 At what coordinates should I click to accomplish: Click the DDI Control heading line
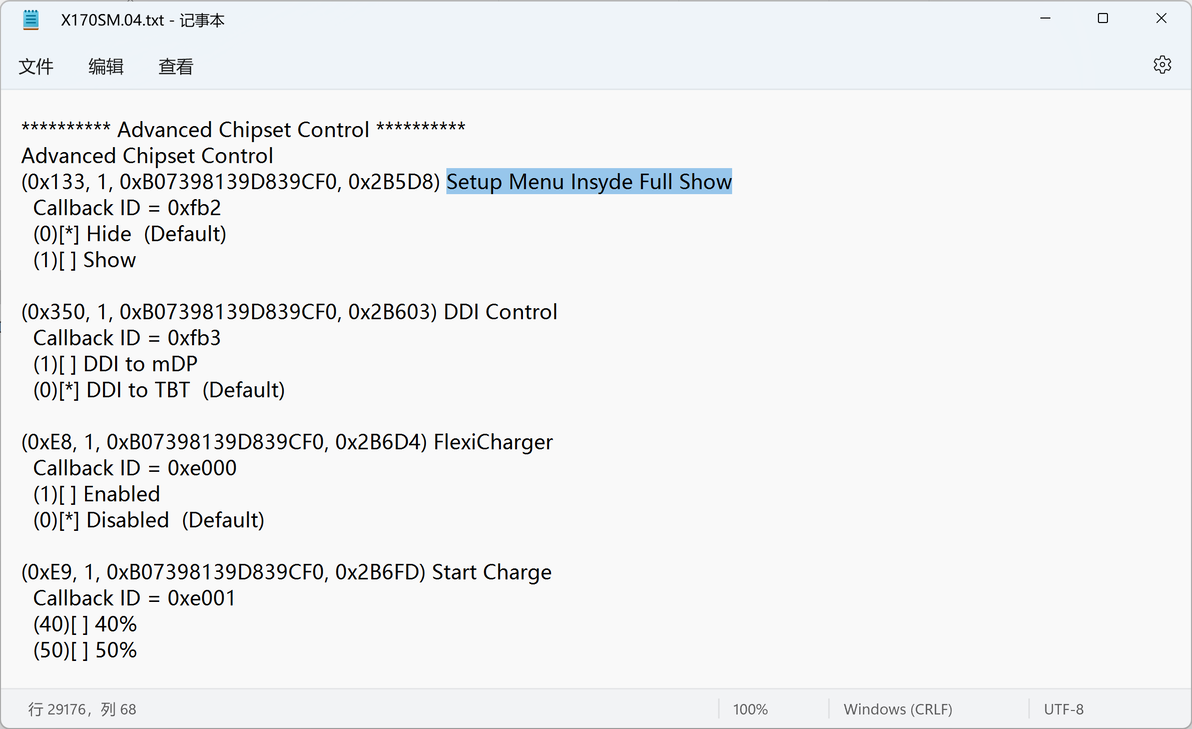click(289, 312)
